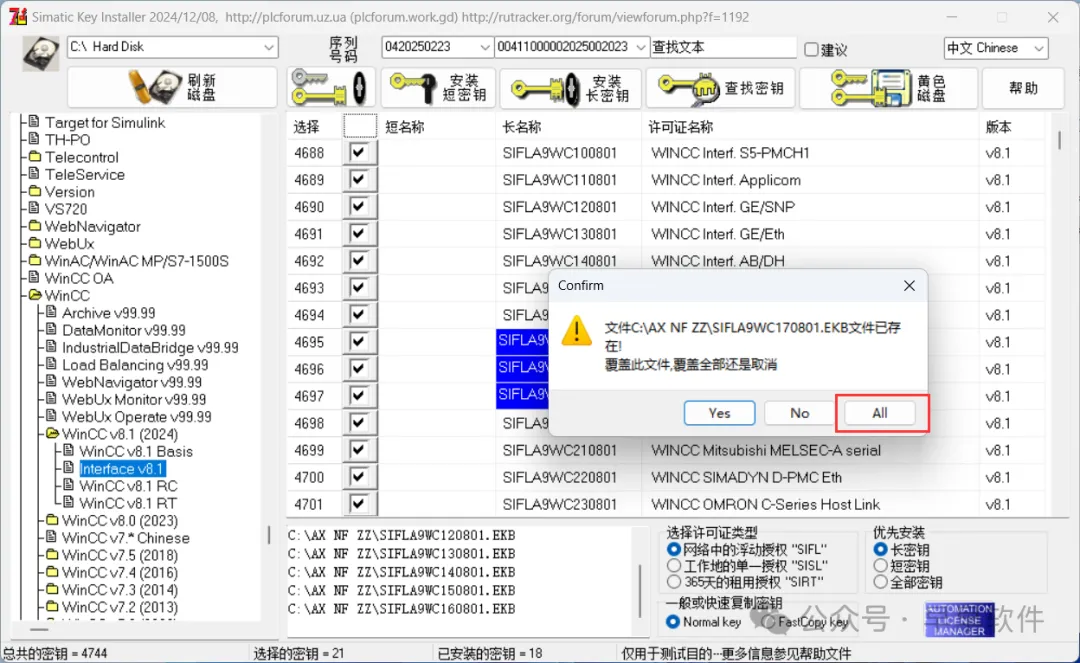1080x663 pixels.
Task: Click the WinCC v8.0 (2023) folder icon
Action: [52, 520]
